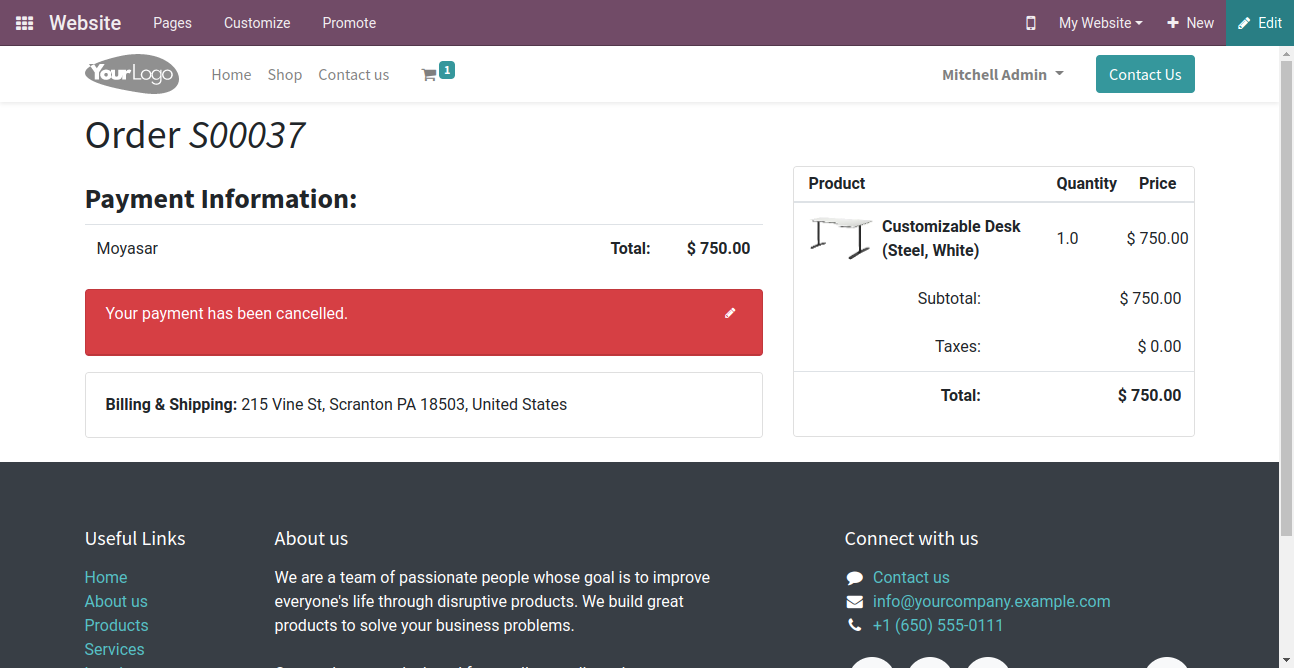
Task: Go to the Shop navigation link
Action: [285, 75]
